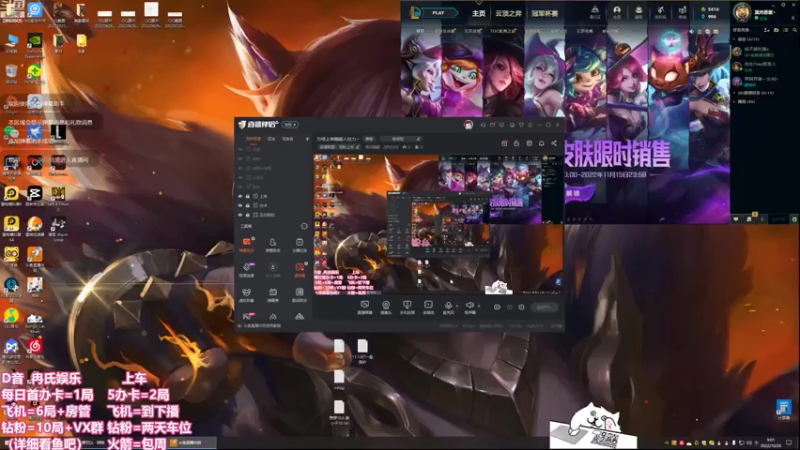Open settings gear next to start button
The width and height of the screenshot is (800, 450).
pos(521,307)
